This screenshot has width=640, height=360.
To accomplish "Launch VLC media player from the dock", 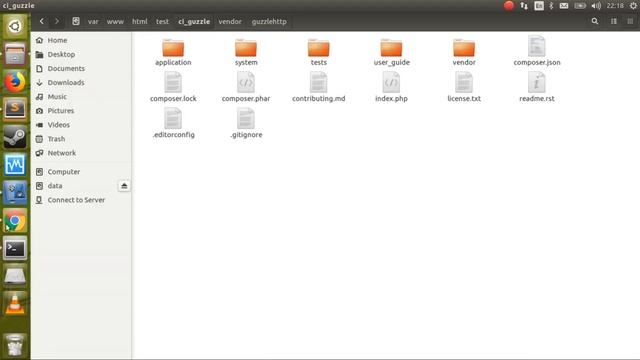I will [15, 304].
